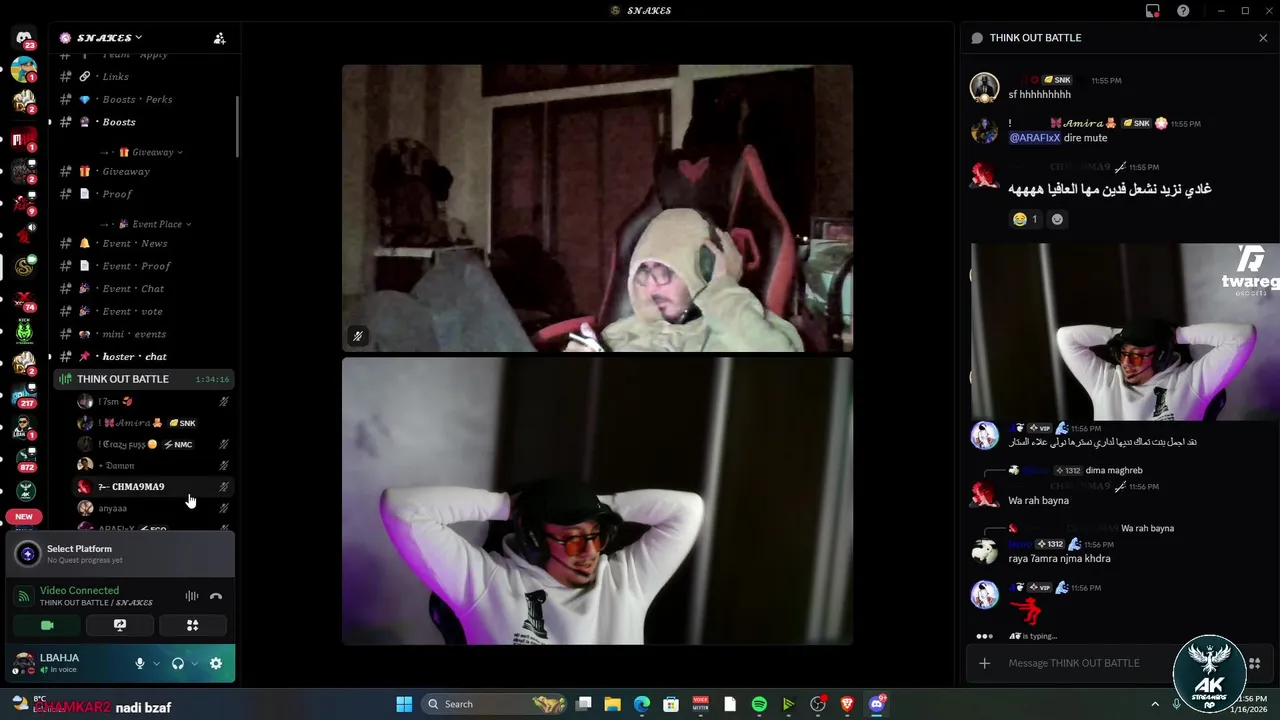The image size is (1280, 720).
Task: Select THINK OUT BATTLE voice channel
Action: click(143, 379)
